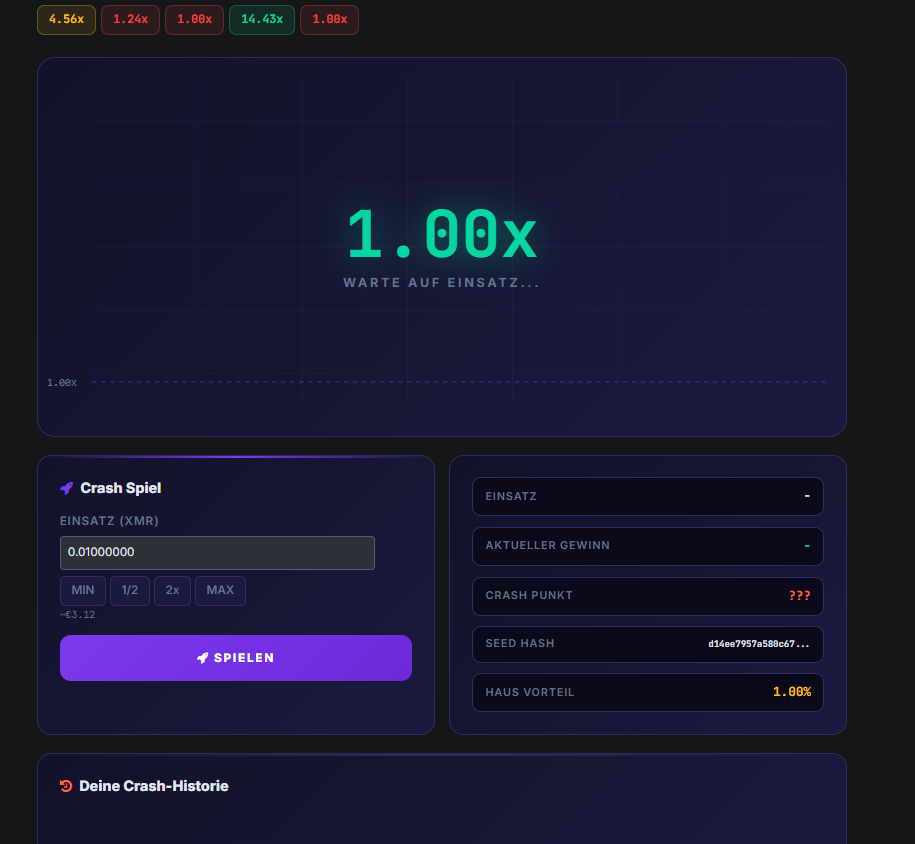Click the rocket icon beside Crash Spiel
This screenshot has height=844, width=915.
(67, 488)
